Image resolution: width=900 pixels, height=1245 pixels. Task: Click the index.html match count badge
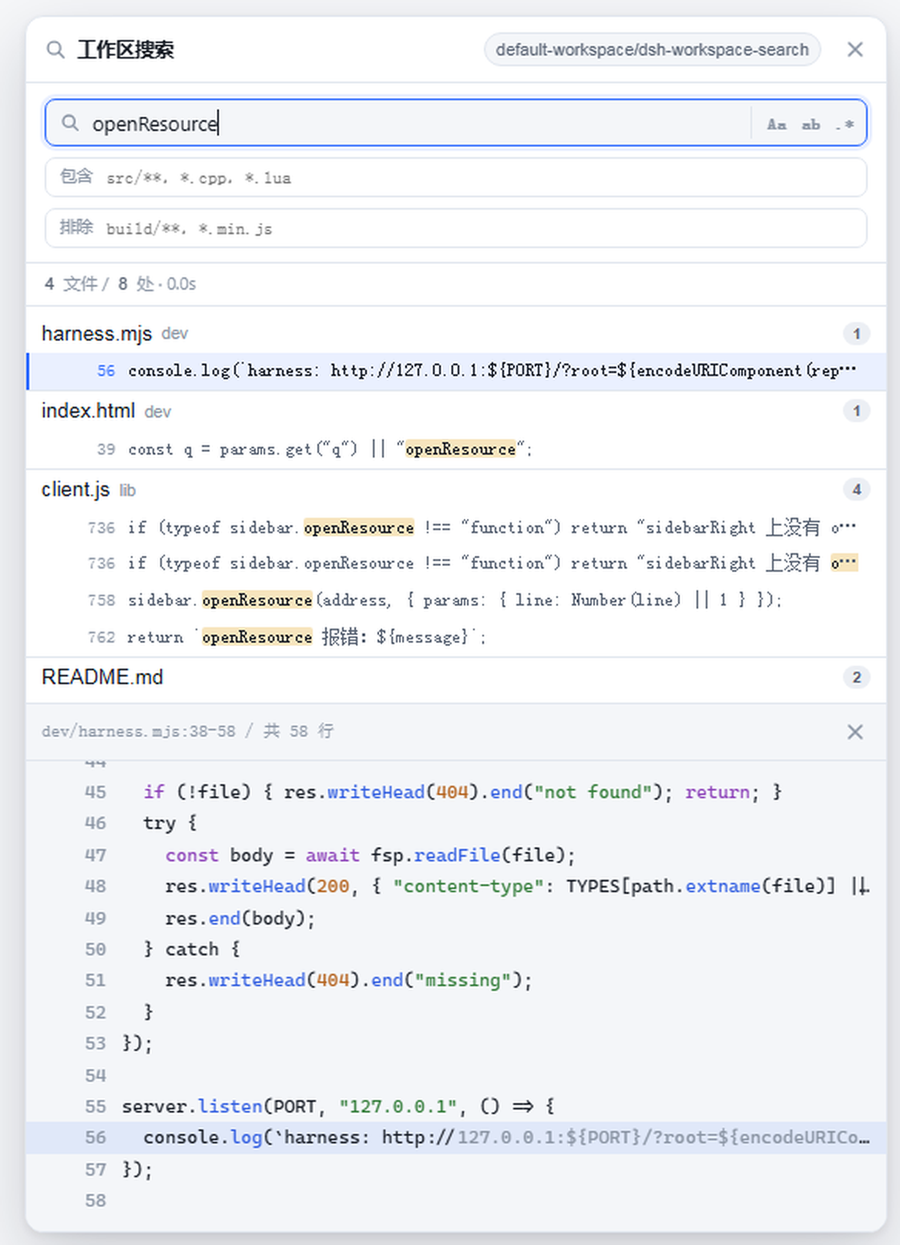(856, 411)
